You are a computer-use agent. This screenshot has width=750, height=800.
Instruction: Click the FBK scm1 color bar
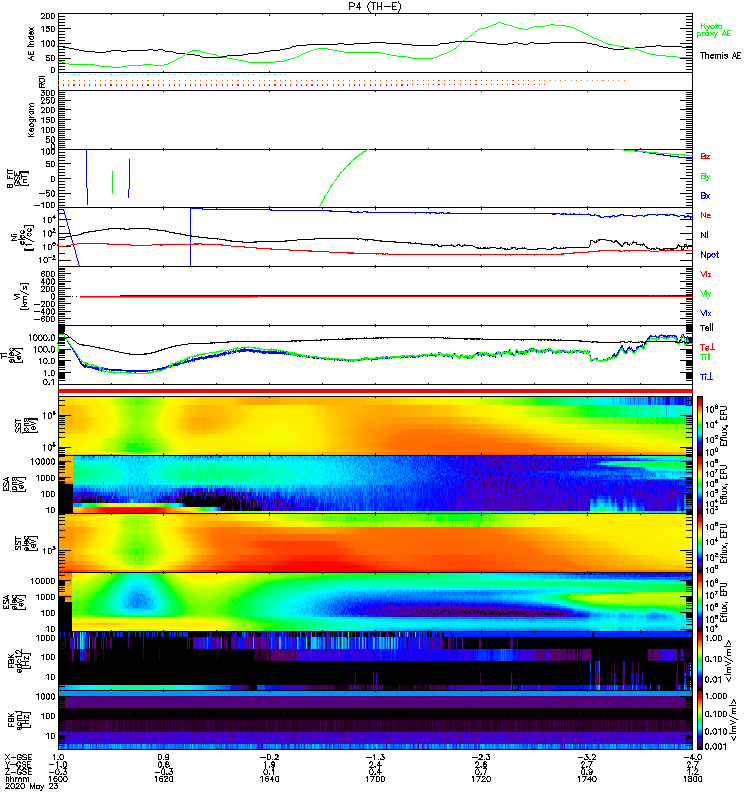coord(700,720)
